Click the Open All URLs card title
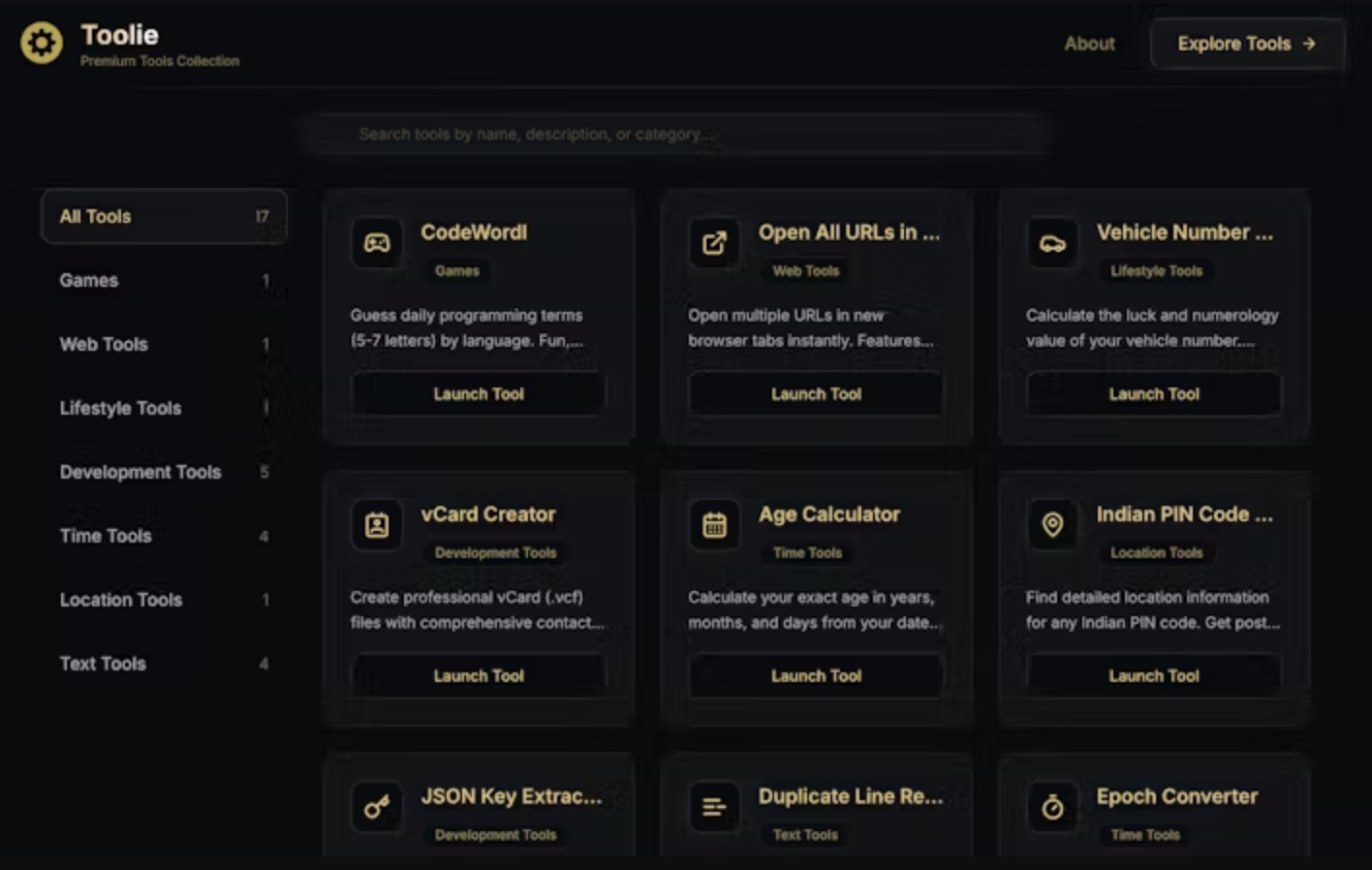 [849, 233]
